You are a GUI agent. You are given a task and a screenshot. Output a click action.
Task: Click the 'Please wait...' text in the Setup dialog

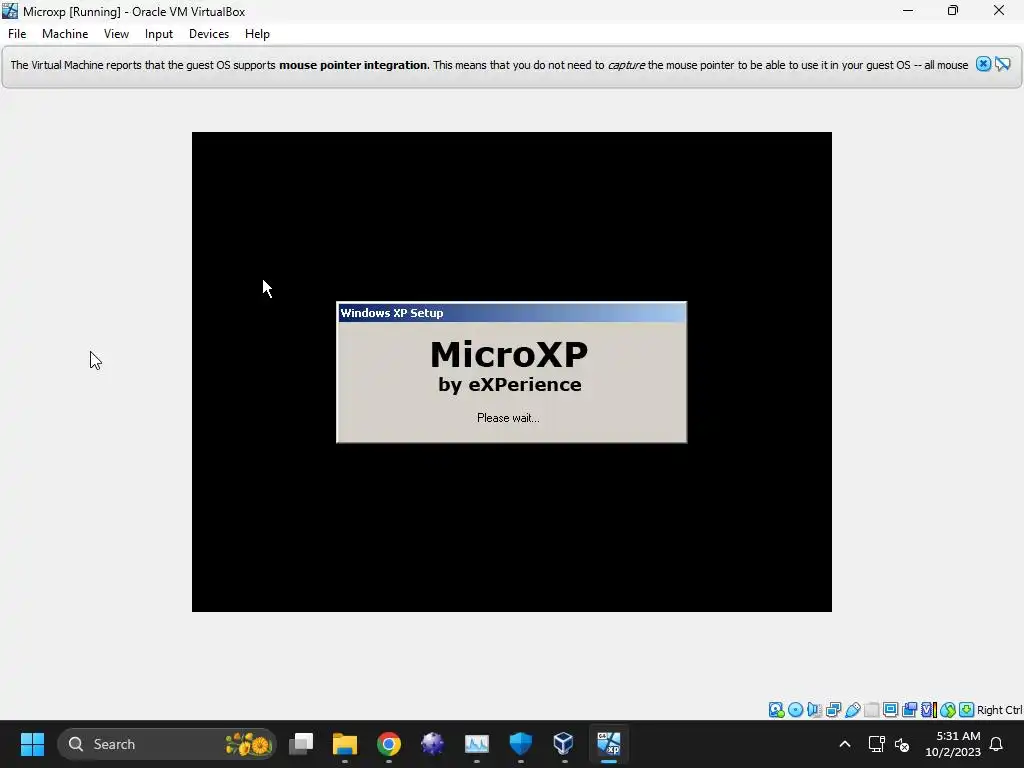[508, 418]
